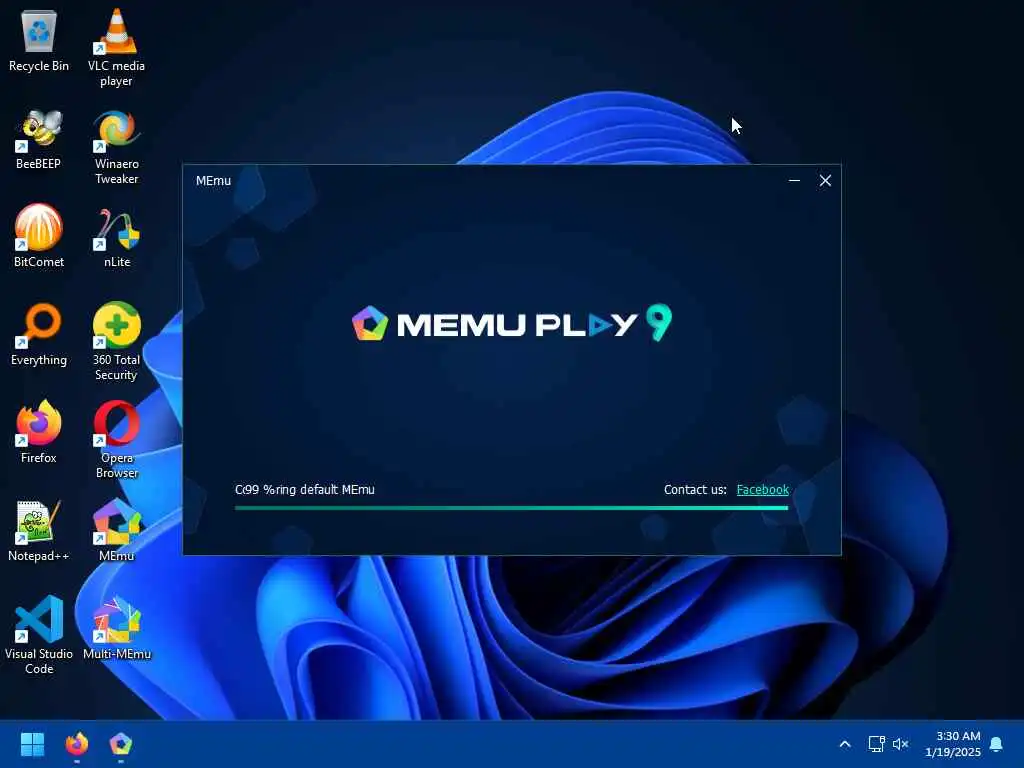Select the Everything search shortcut
This screenshot has height=768, width=1024.
tap(39, 334)
